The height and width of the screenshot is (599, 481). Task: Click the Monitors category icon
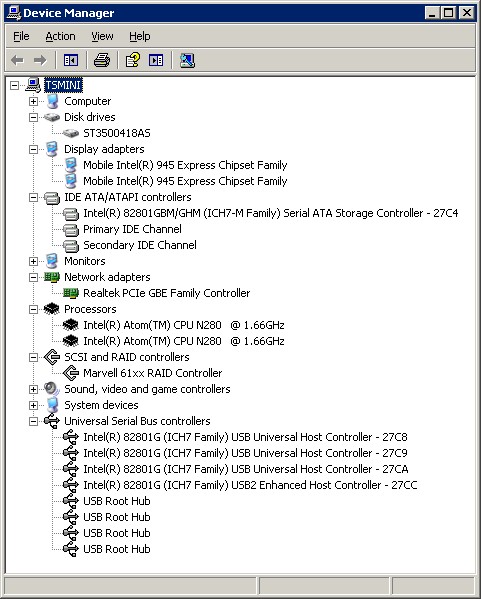[x=52, y=261]
